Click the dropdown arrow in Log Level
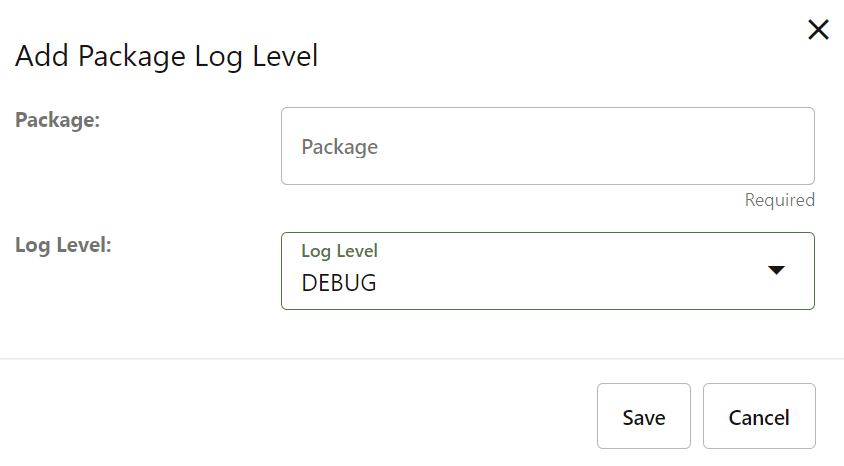Screen dimensions: 844x466 pyautogui.click(x=777, y=270)
